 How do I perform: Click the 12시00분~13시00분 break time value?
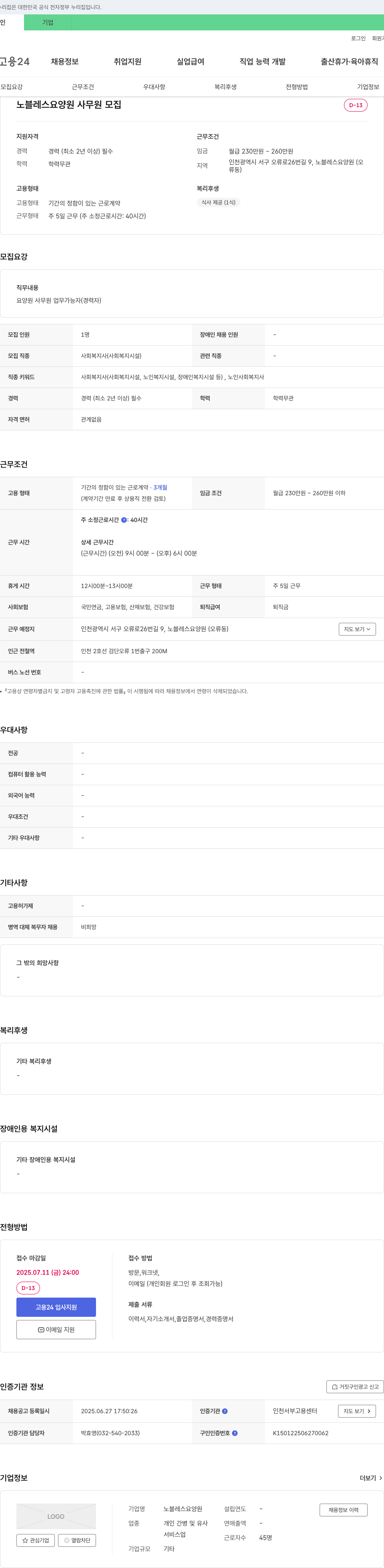pyautogui.click(x=106, y=586)
